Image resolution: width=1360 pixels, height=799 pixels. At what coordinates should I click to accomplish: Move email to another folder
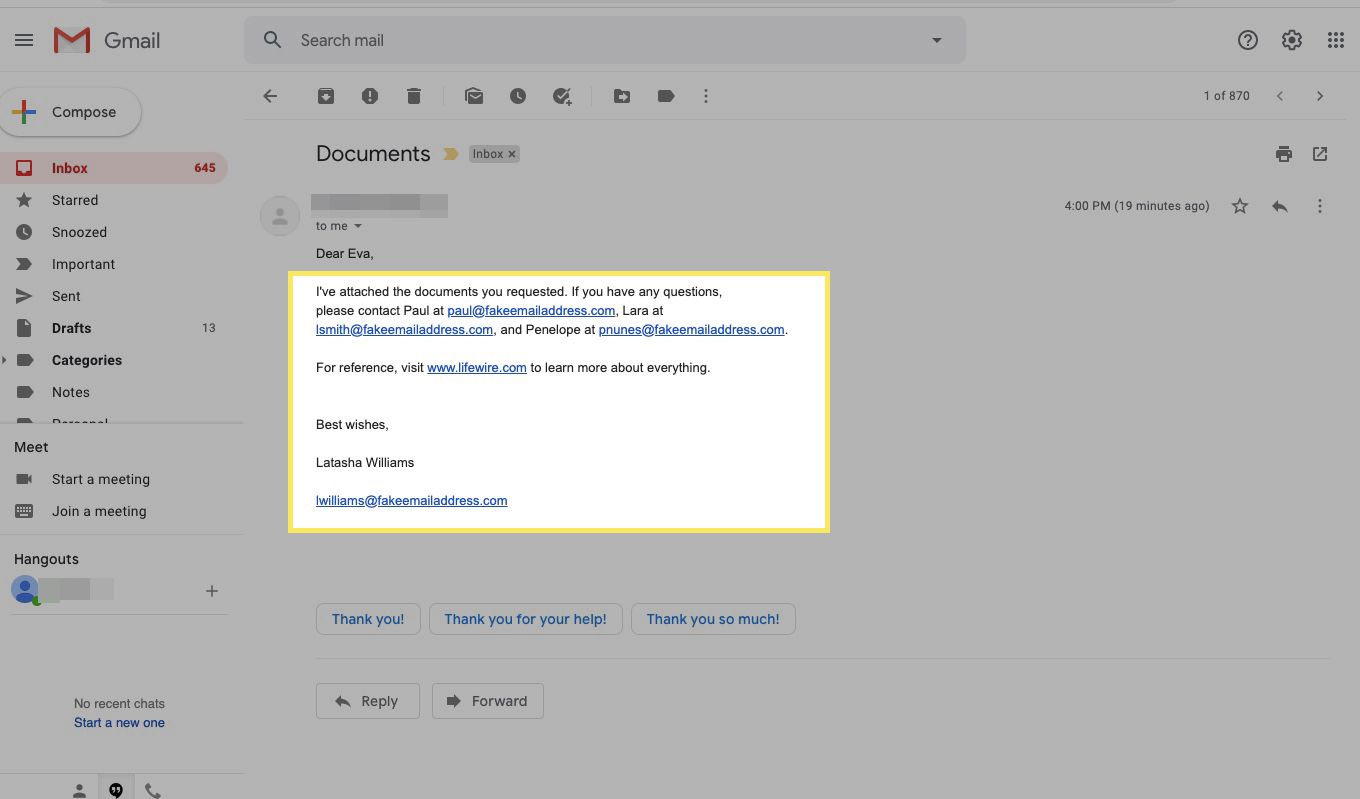point(622,96)
